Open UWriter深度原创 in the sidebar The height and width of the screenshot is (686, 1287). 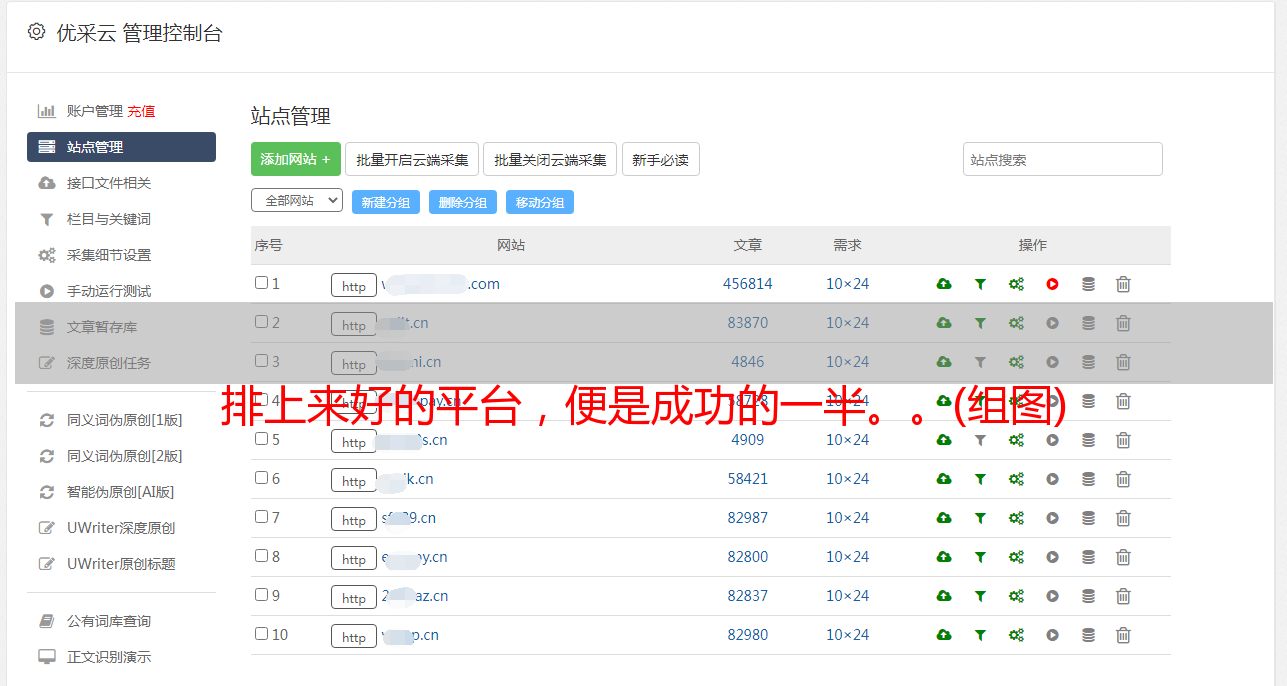click(x=121, y=528)
